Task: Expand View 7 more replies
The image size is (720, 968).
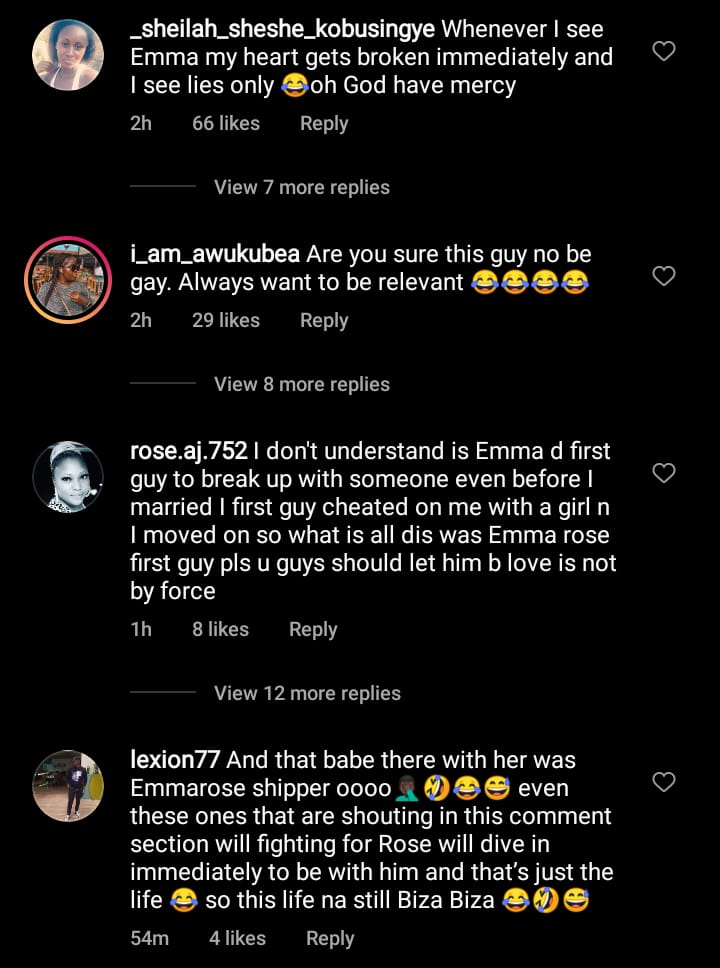Action: pos(301,187)
